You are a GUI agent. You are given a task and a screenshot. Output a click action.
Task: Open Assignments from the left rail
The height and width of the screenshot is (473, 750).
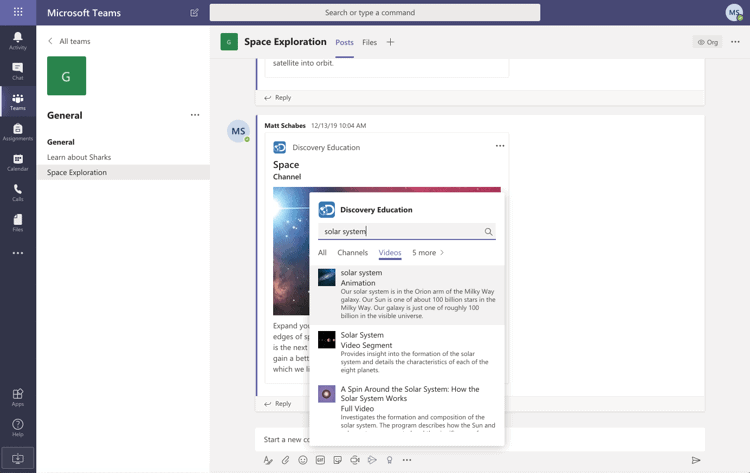click(x=18, y=132)
